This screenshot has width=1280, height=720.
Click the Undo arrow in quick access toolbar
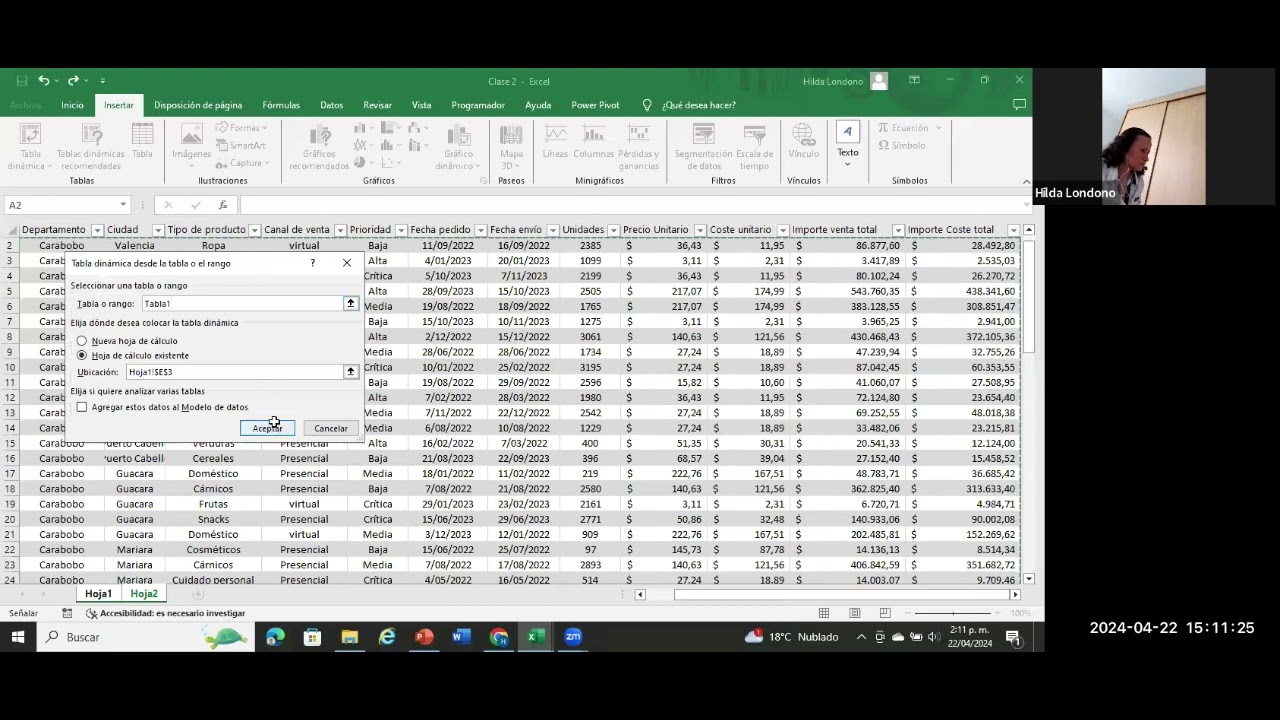tap(43, 81)
